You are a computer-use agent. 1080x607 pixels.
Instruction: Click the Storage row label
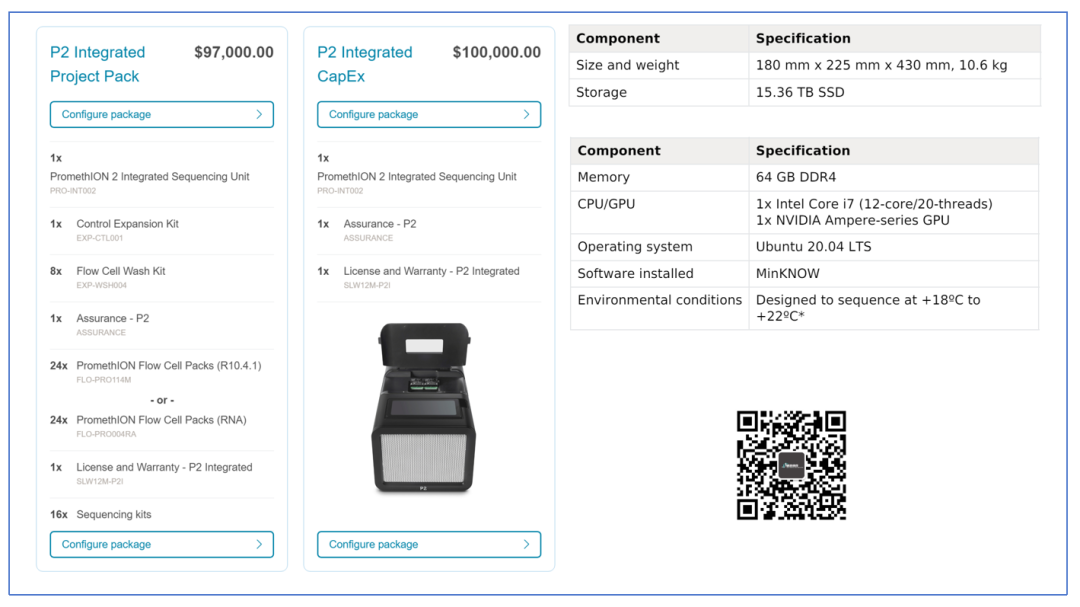[x=601, y=92]
